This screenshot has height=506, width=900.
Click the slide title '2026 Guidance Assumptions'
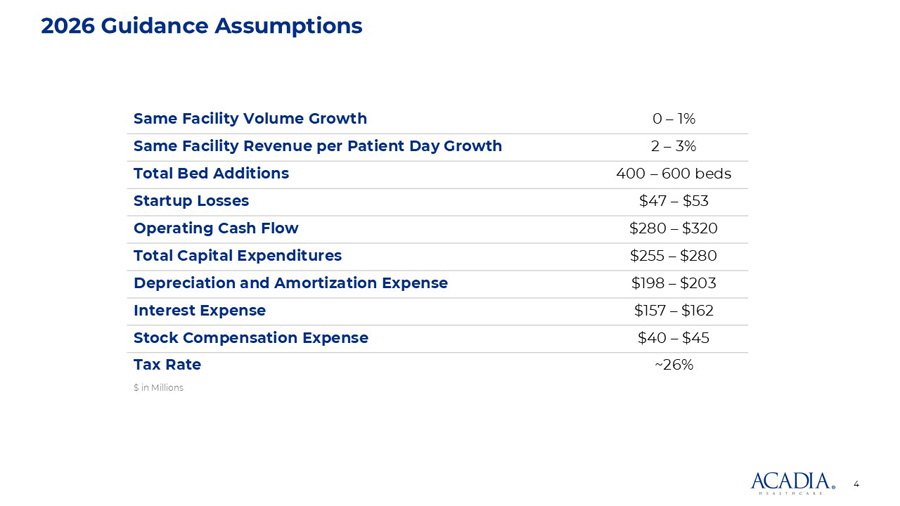[x=201, y=26]
